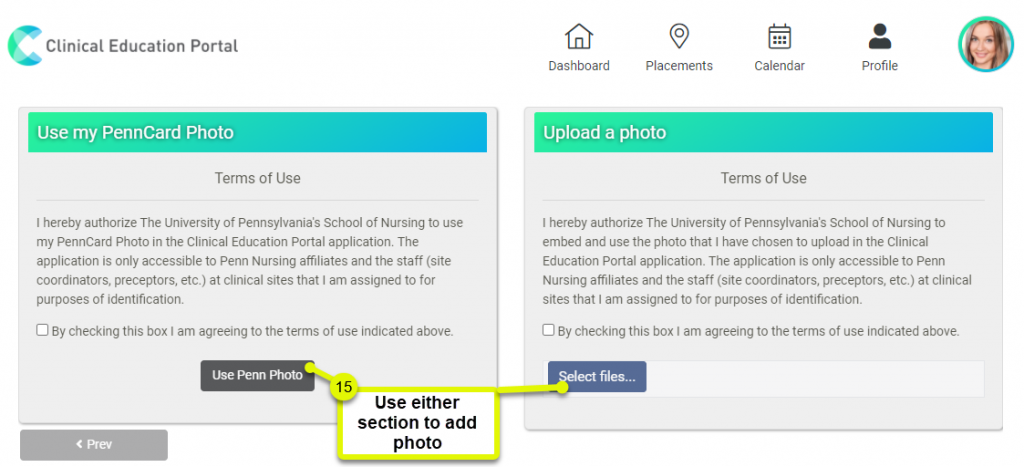Open the Calendar icon in the top navigation
Viewport: 1024px width, 467px height.
click(779, 37)
